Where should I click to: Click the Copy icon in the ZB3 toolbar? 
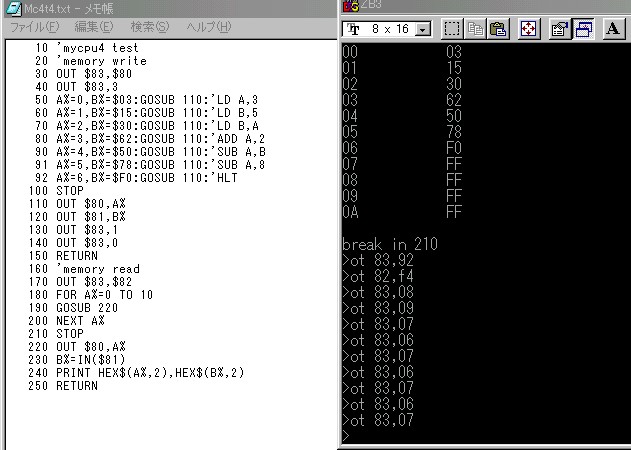475,29
